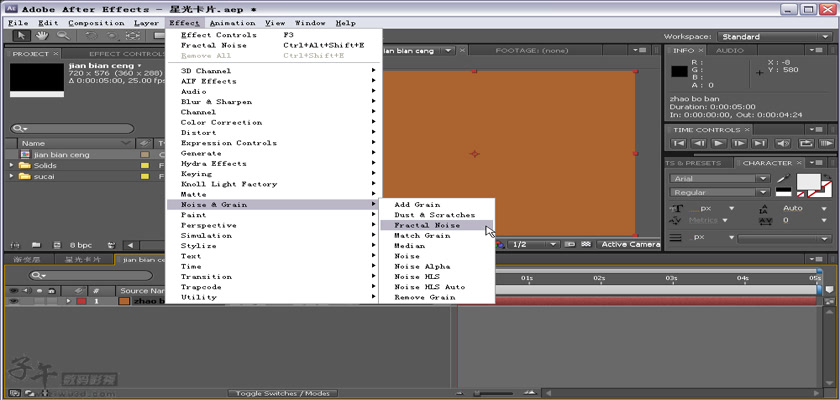Step back one frame in Time Controls
The height and width of the screenshot is (400, 840).
click(699, 144)
